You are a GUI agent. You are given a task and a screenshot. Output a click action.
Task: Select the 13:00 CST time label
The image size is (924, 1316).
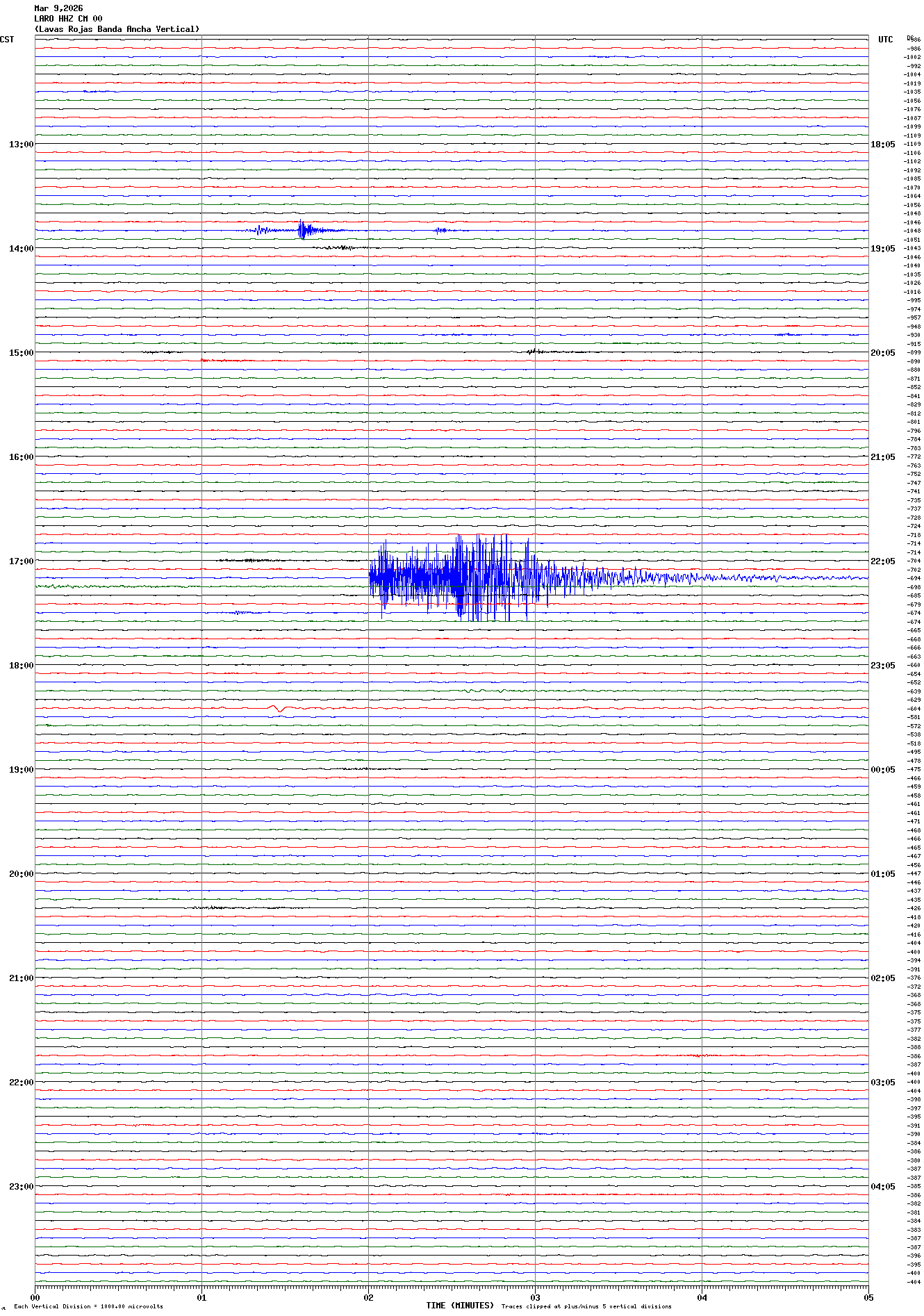(21, 145)
